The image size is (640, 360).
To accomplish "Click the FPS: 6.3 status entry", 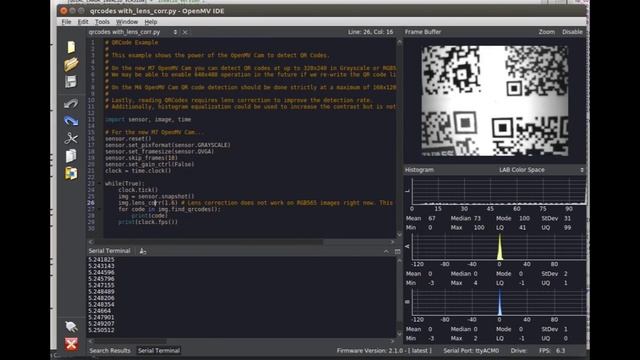I will tap(552, 350).
